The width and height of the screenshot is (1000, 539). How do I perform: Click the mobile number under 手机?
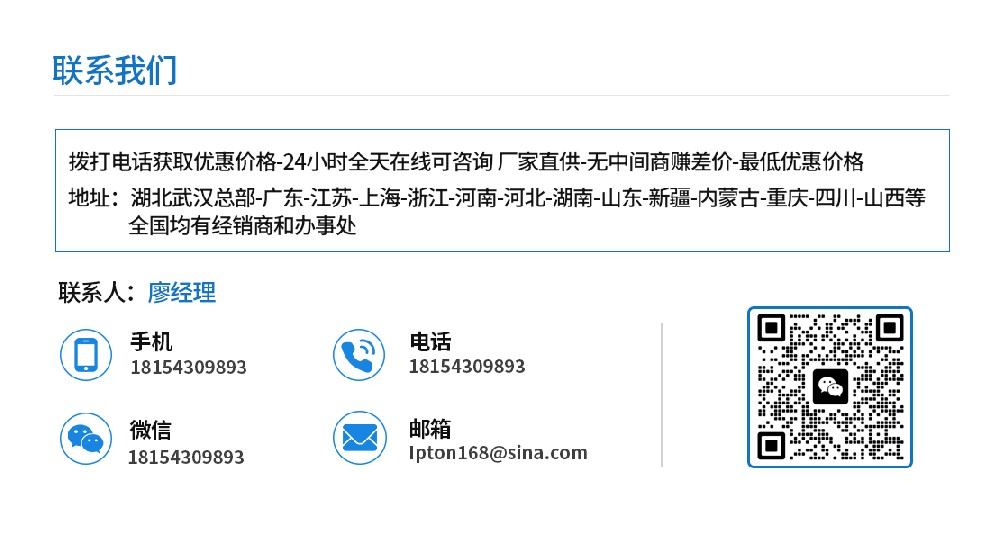pos(188,367)
